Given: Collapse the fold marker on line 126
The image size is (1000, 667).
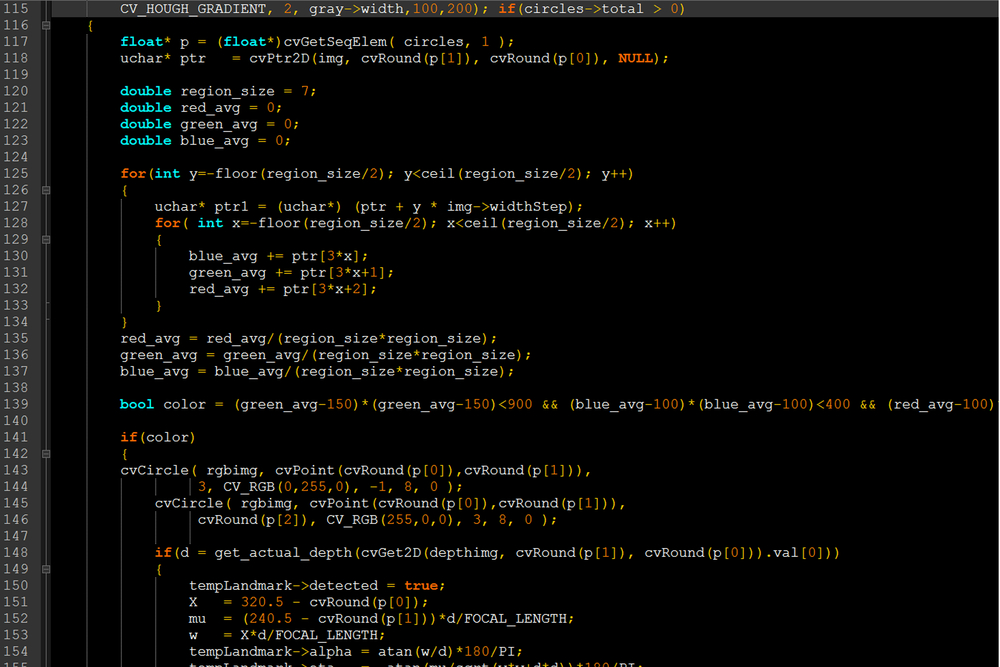Looking at the screenshot, I should tap(46, 190).
